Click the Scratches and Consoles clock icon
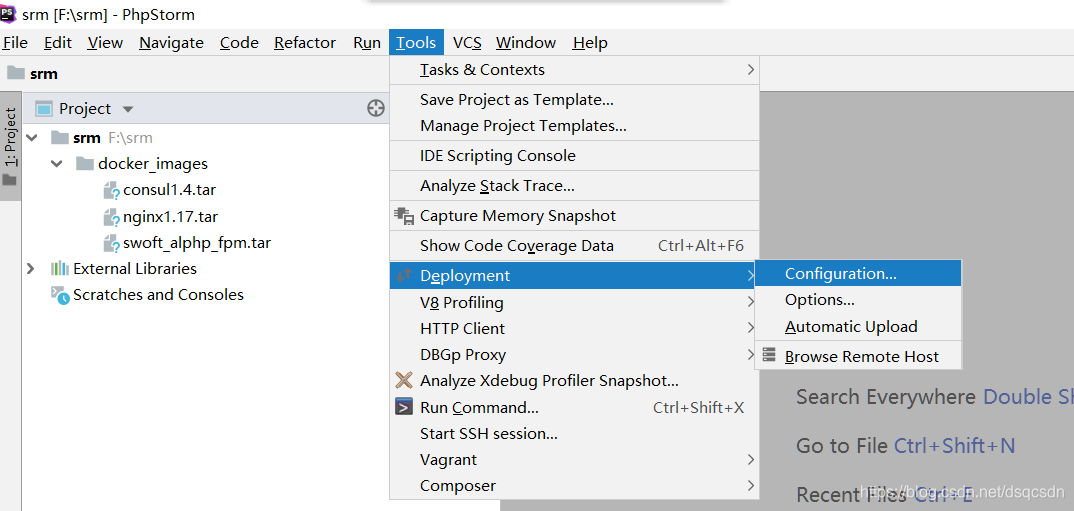Image resolution: width=1074 pixels, height=511 pixels. [x=60, y=295]
